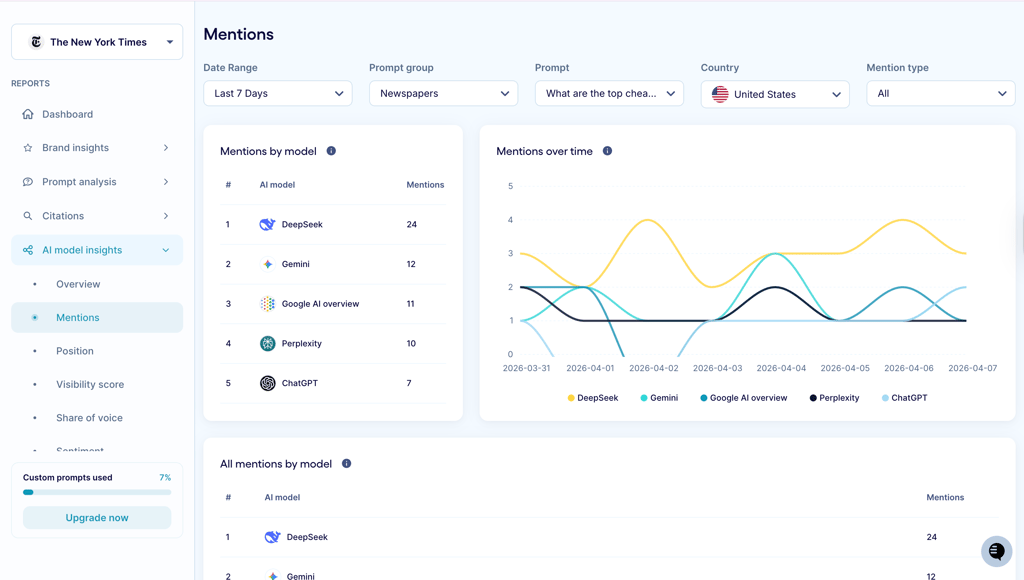
Task: Click the Brand insights star icon
Action: [27, 148]
